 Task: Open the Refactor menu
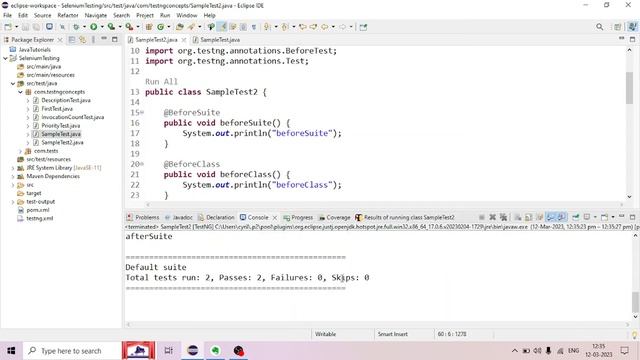[68, 15]
